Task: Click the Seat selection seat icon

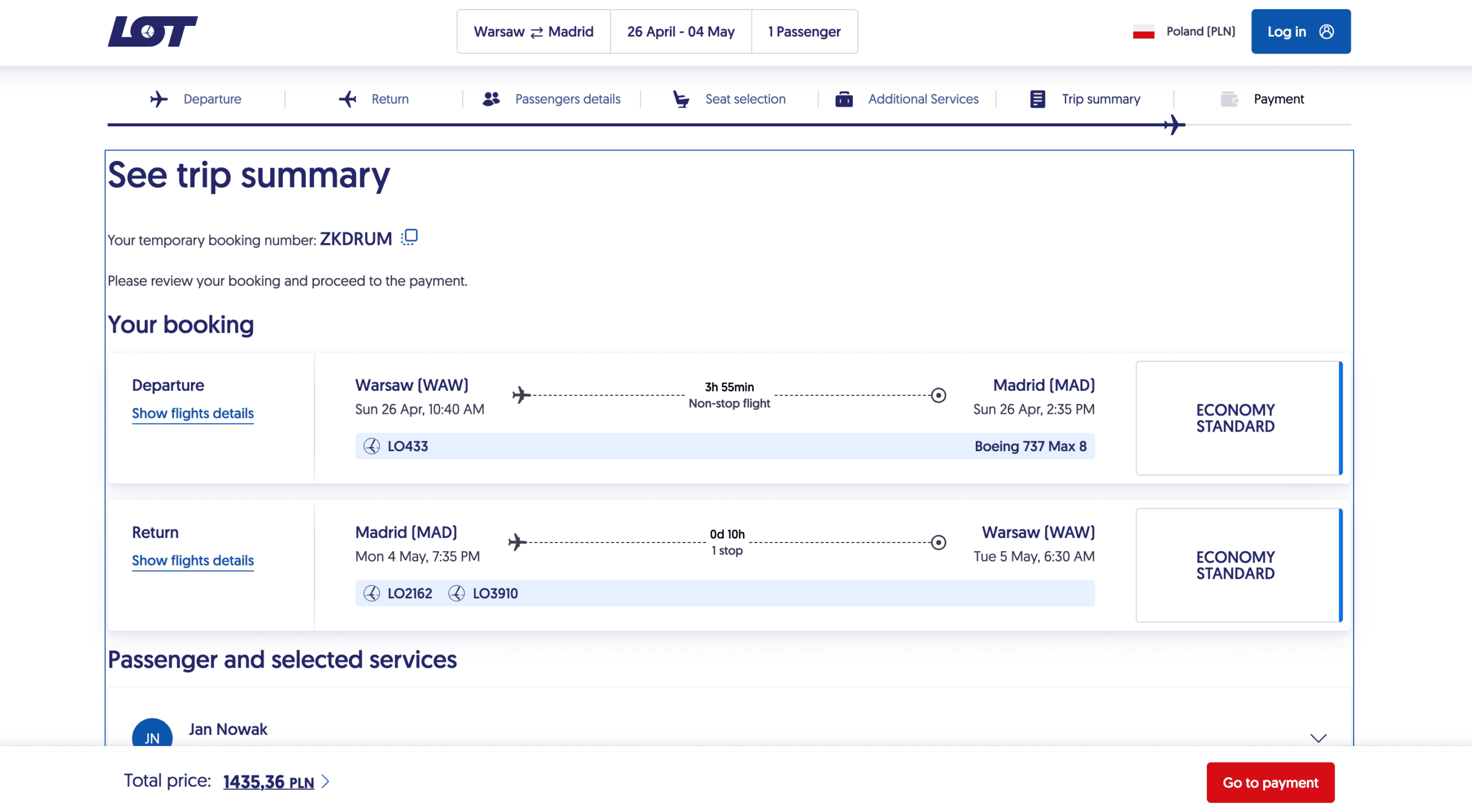Action: coord(681,99)
